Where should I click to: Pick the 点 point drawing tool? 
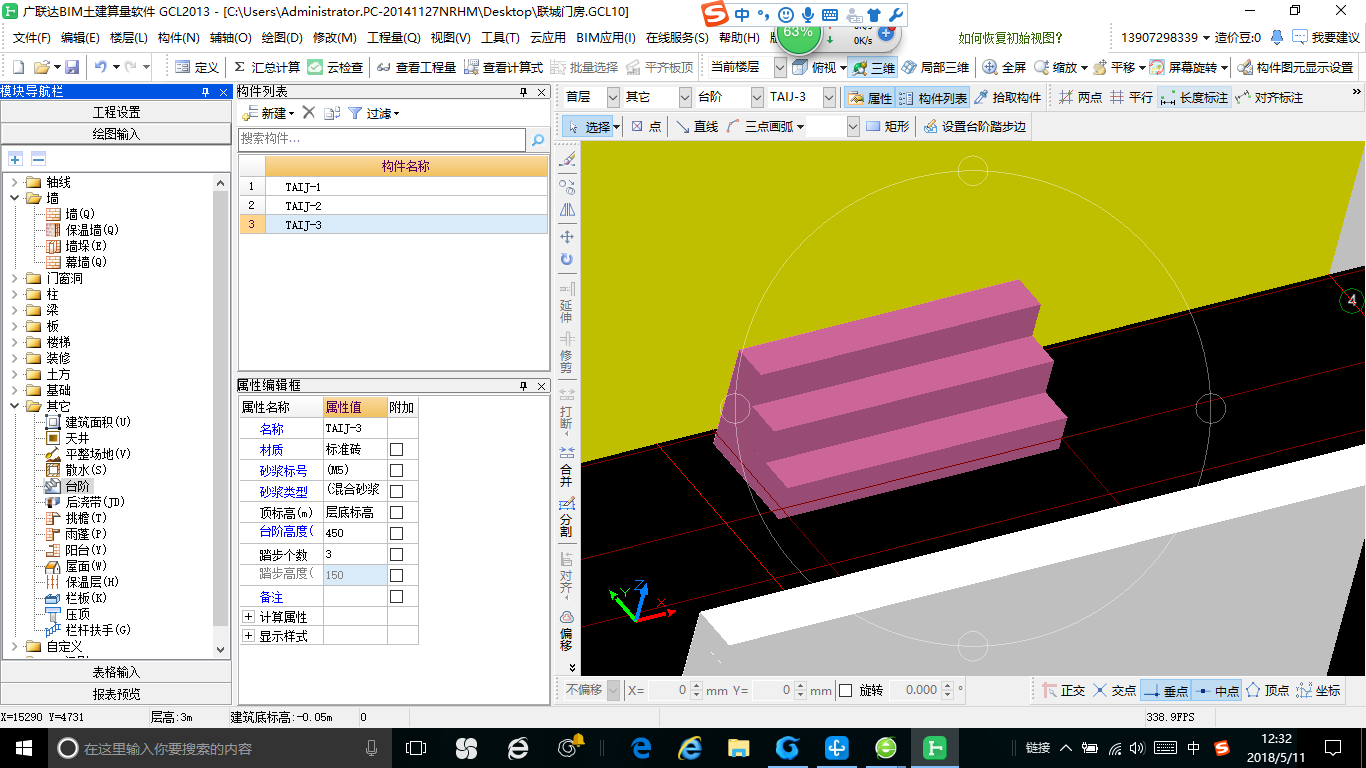tap(645, 127)
